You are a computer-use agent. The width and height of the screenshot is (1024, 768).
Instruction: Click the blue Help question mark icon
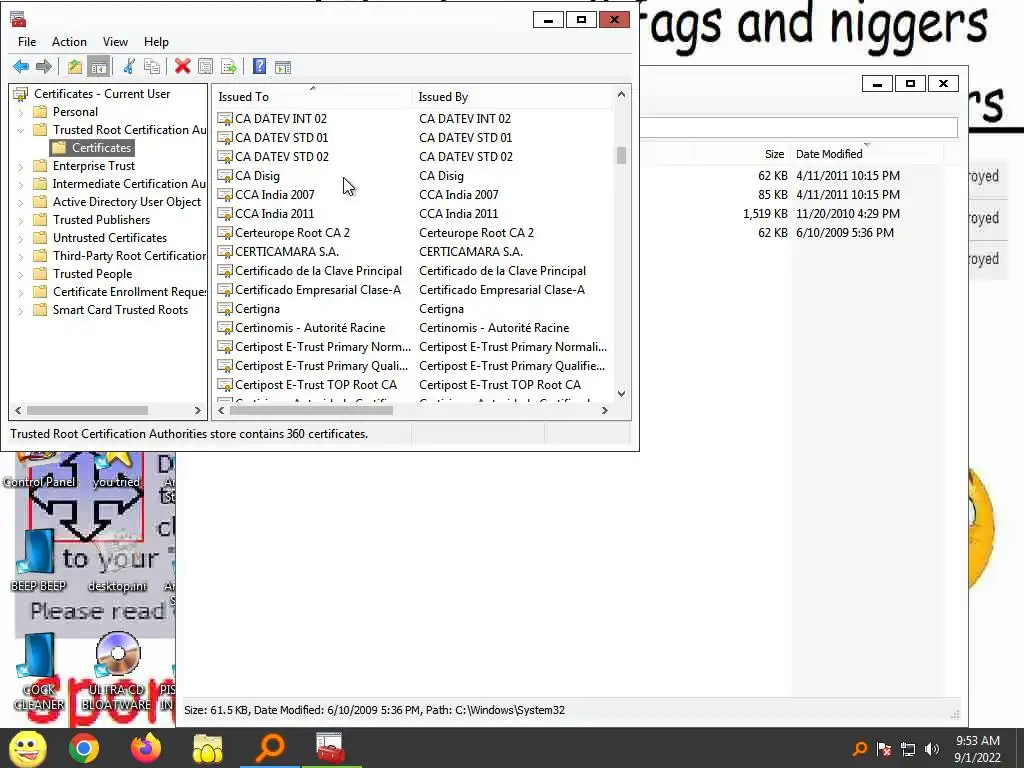point(259,67)
